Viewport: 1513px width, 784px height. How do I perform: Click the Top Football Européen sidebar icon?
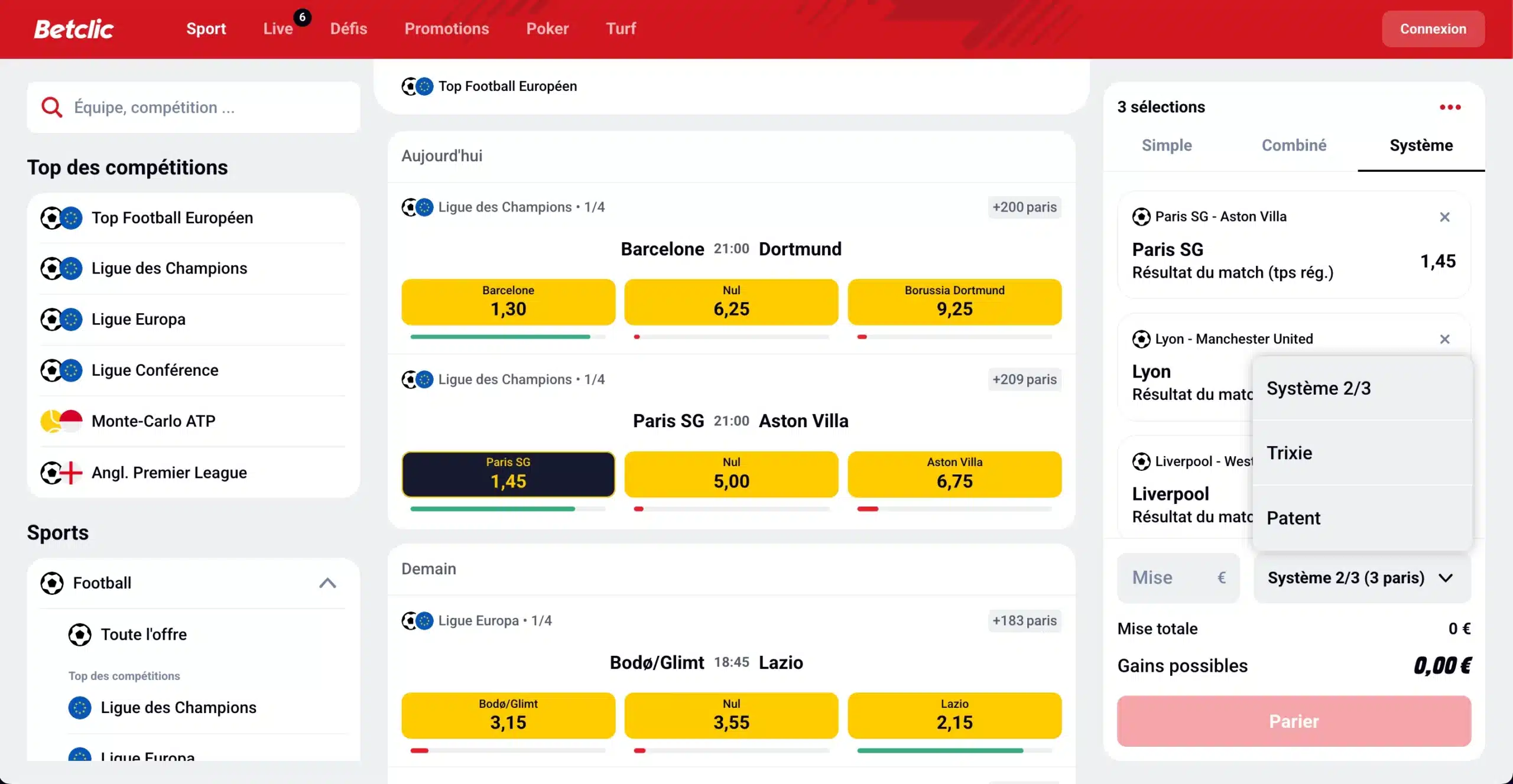[x=61, y=218]
